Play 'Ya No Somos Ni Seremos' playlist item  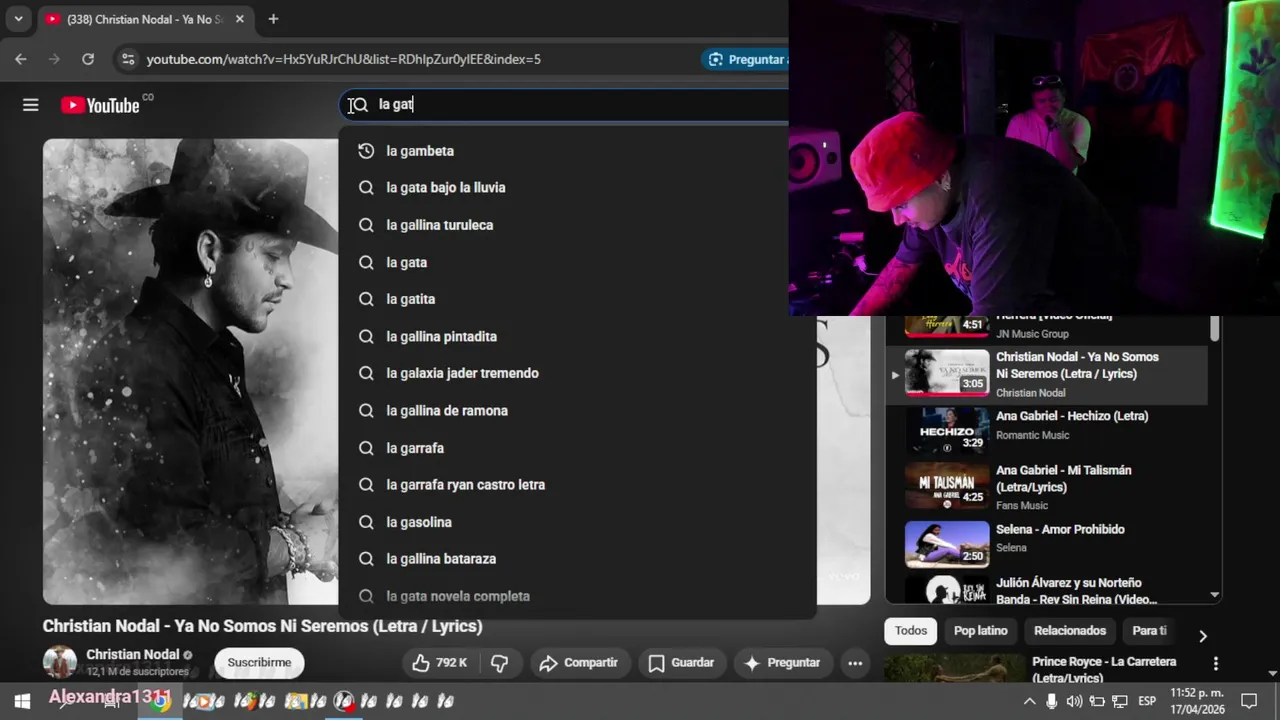pyautogui.click(x=1045, y=375)
